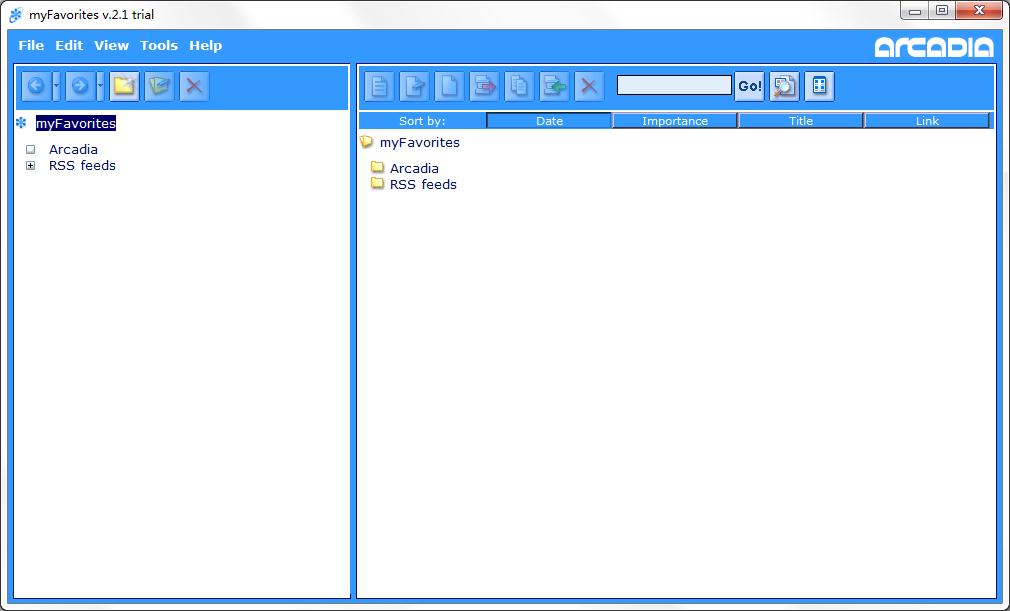
Task: Click the blank page icon in right toolbar
Action: tap(449, 87)
